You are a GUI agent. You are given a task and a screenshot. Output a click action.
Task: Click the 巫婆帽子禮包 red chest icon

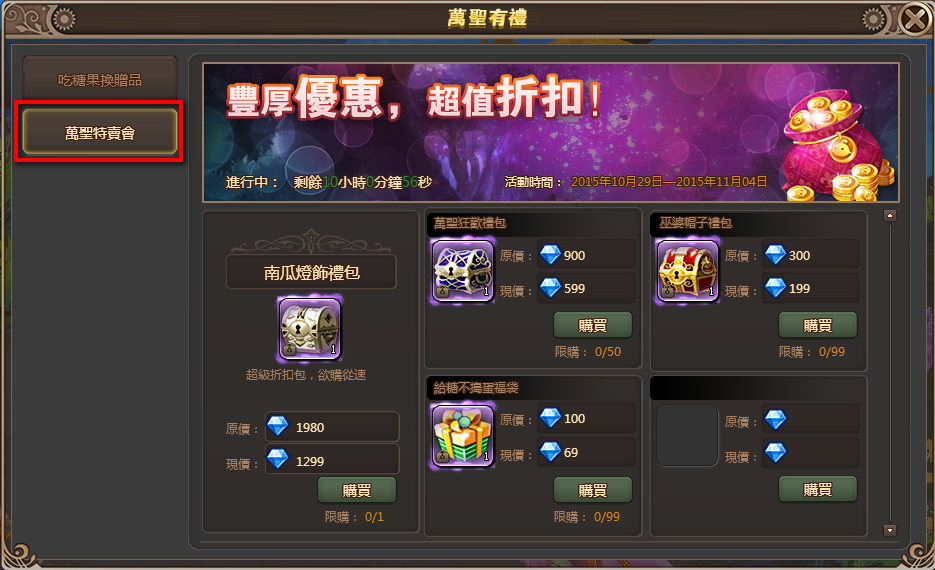coord(688,271)
